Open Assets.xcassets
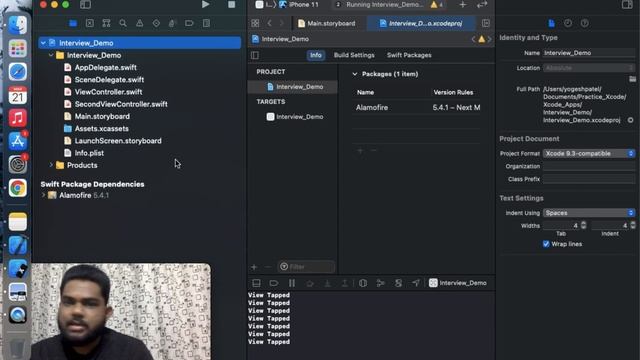This screenshot has width=640, height=360. [x=101, y=129]
